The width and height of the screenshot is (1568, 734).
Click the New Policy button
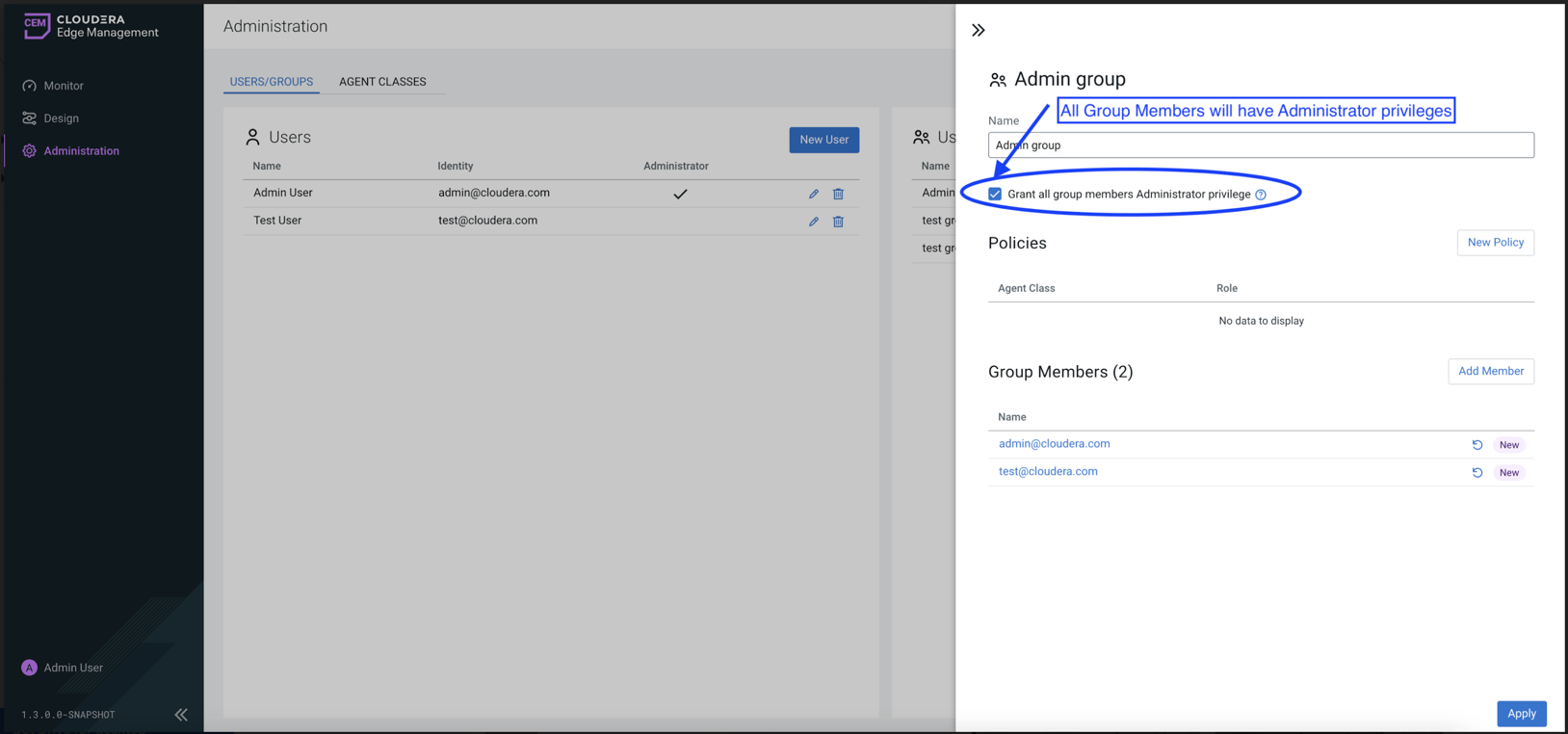tap(1495, 243)
